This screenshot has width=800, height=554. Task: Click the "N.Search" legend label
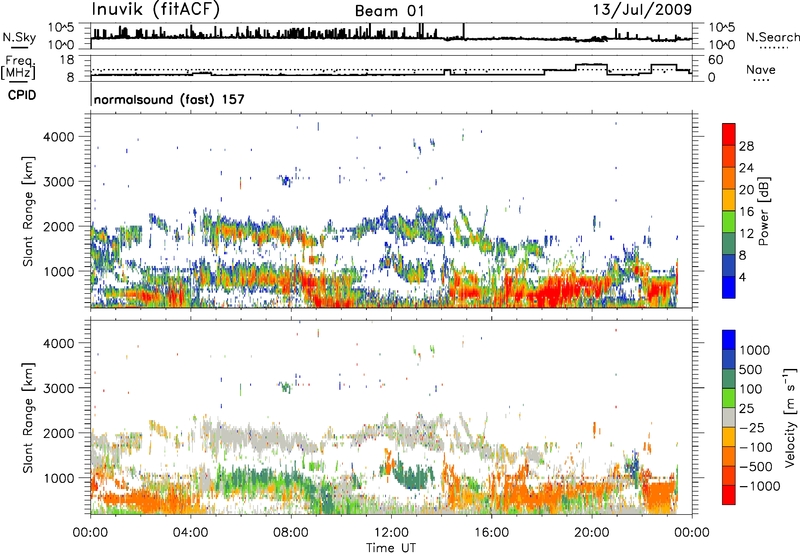(x=772, y=37)
